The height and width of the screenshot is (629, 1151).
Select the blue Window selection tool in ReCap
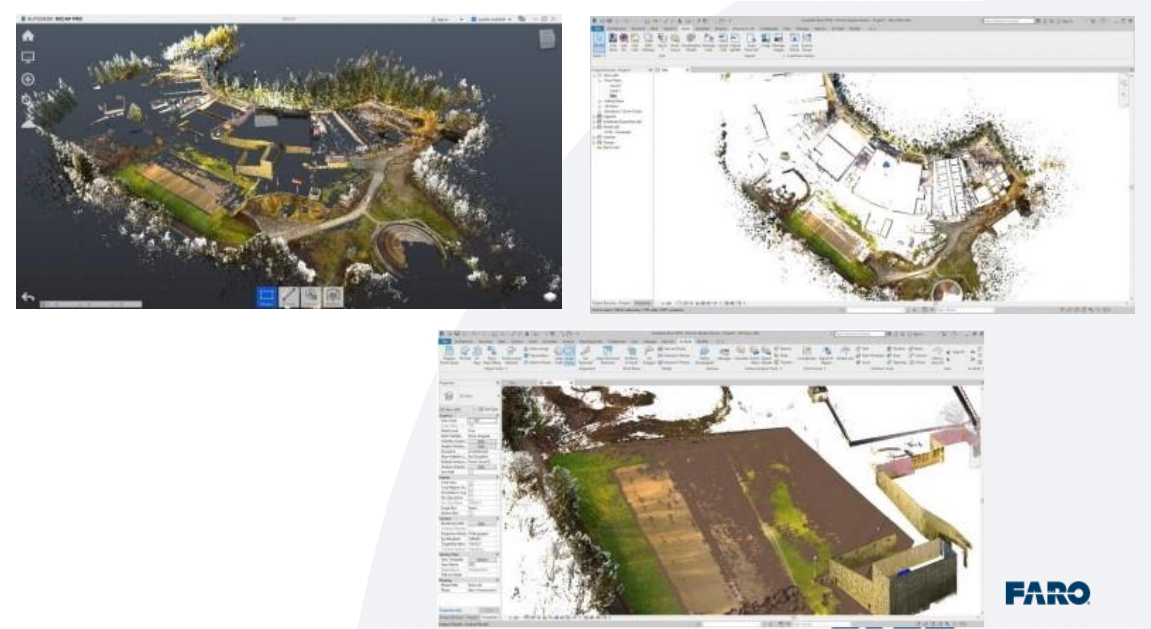pyautogui.click(x=267, y=296)
